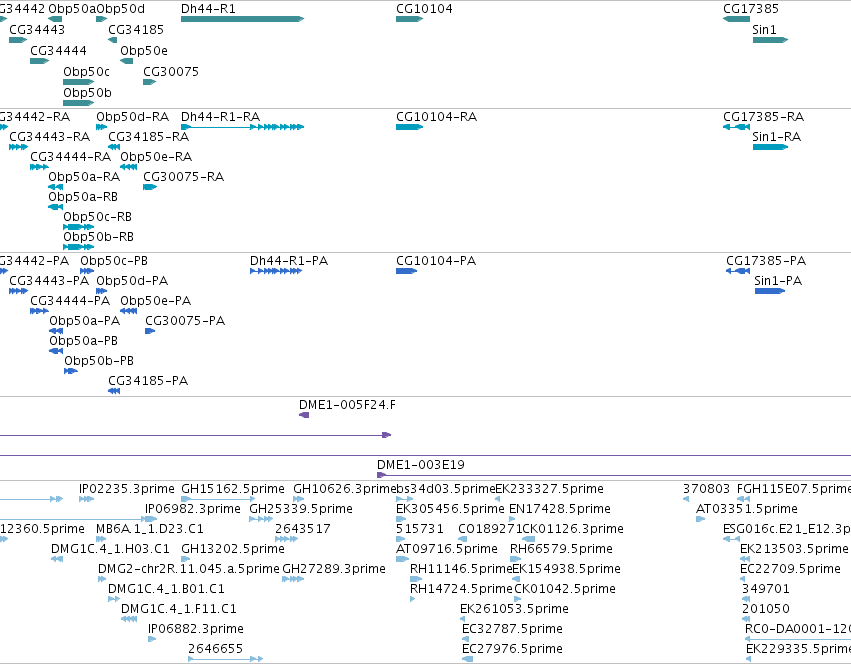Select the CG30075 gene label
The width and height of the screenshot is (851, 664).
171,72
